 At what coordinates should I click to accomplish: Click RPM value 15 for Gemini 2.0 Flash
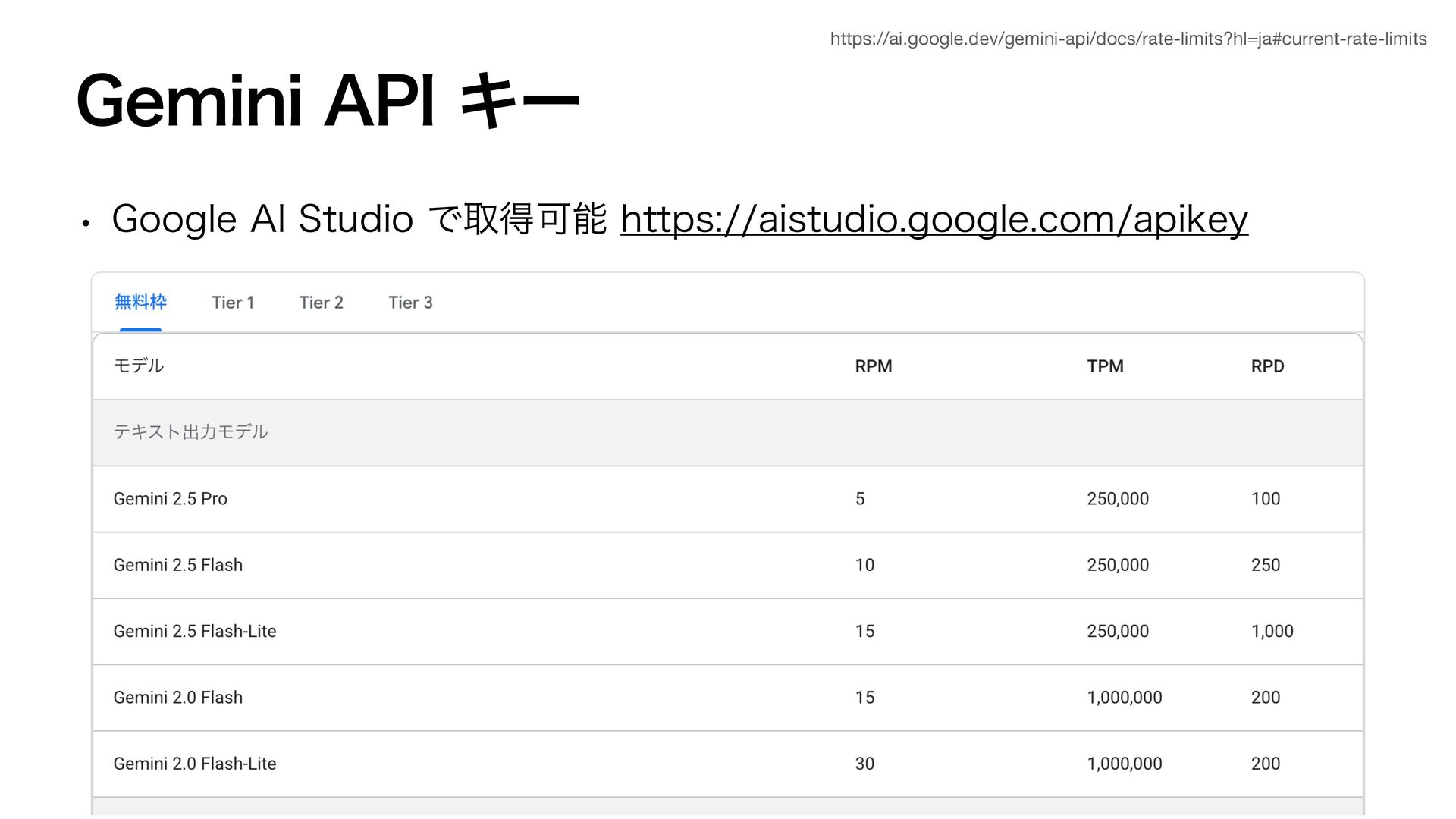point(864,698)
